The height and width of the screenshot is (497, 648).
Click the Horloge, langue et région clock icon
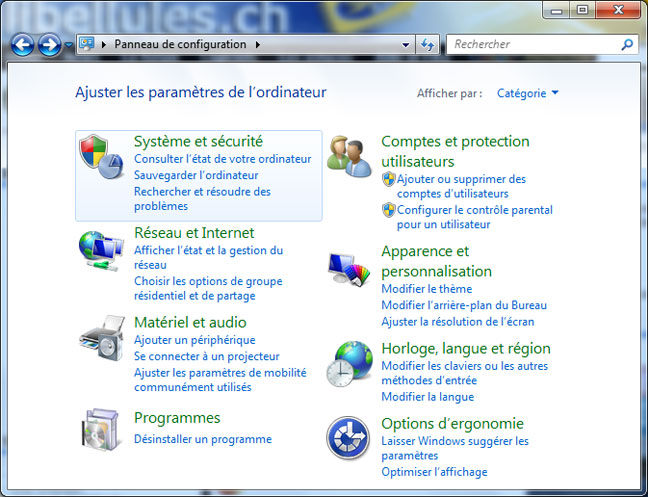(x=350, y=364)
